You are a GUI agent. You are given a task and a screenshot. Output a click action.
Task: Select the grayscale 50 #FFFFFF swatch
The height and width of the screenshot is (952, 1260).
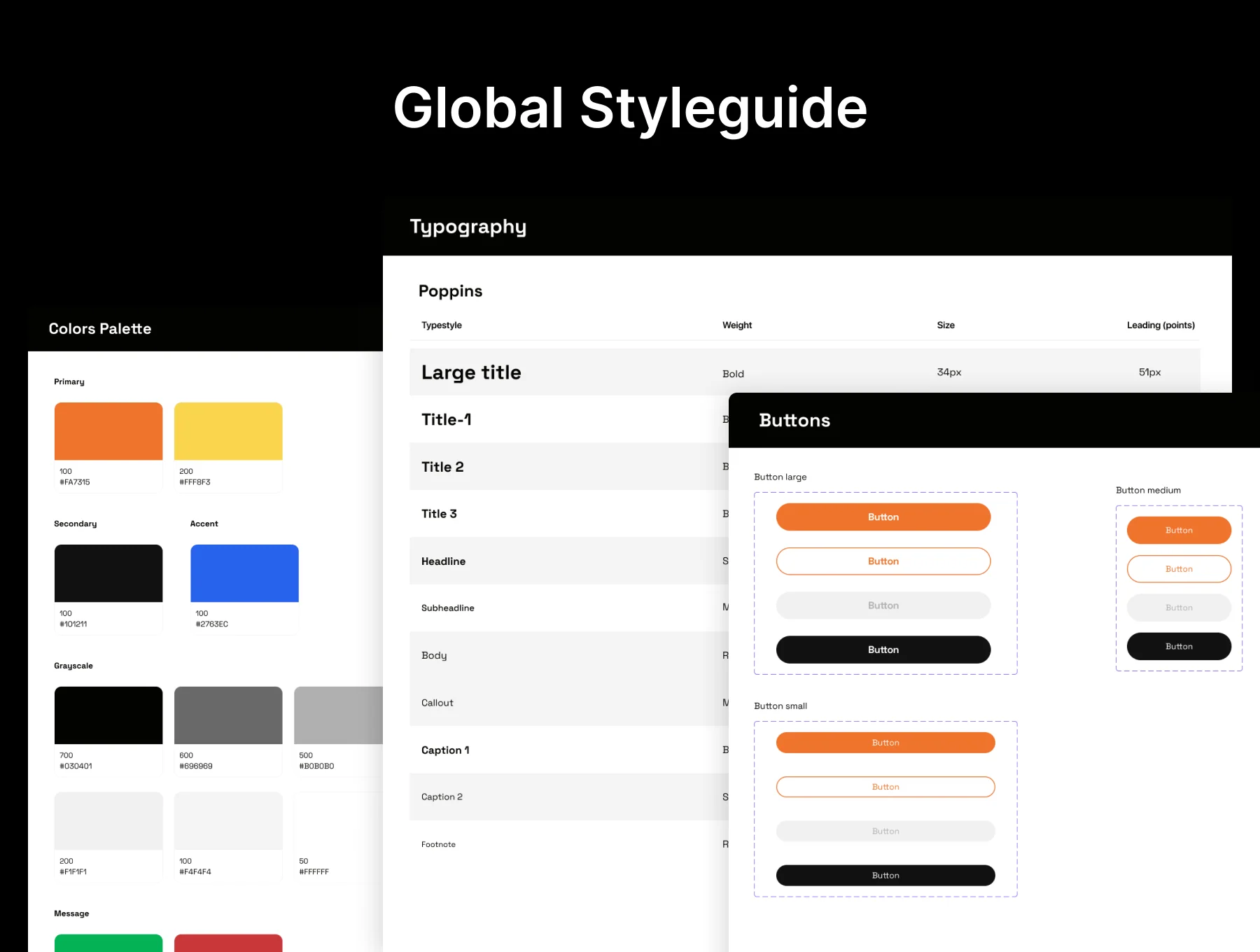(x=339, y=821)
